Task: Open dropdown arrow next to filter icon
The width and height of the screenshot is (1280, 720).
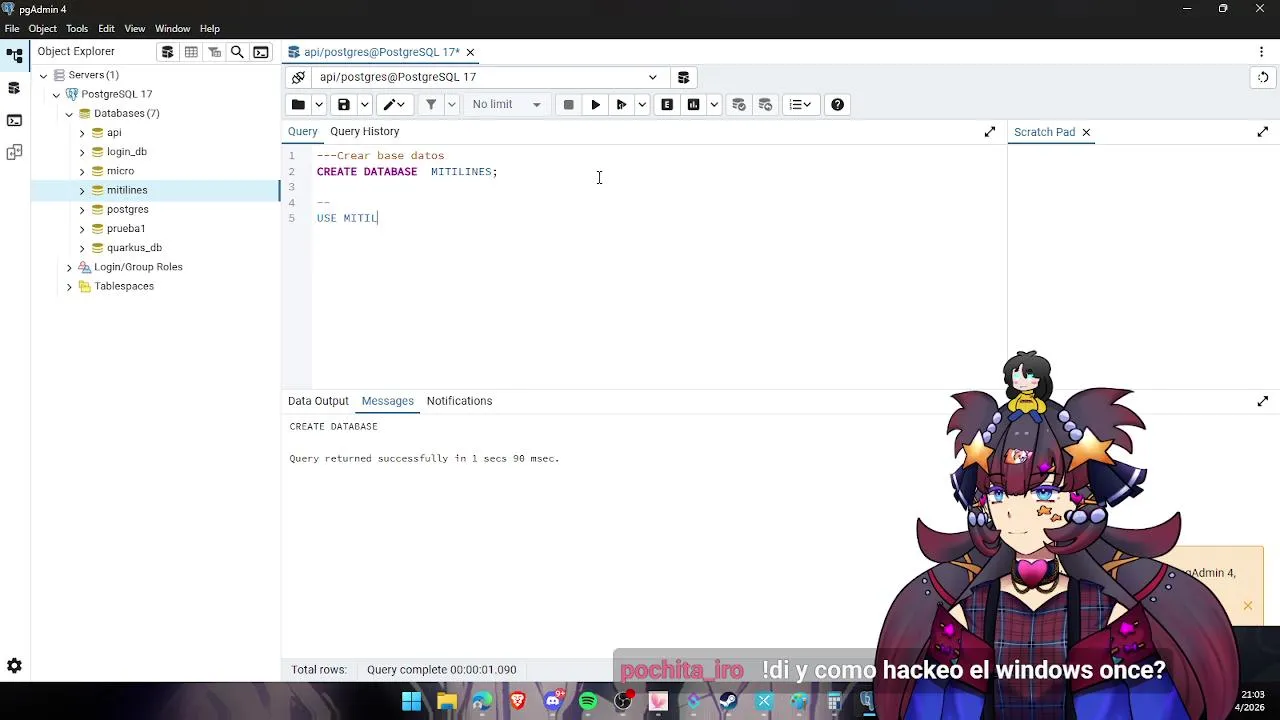Action: (452, 105)
